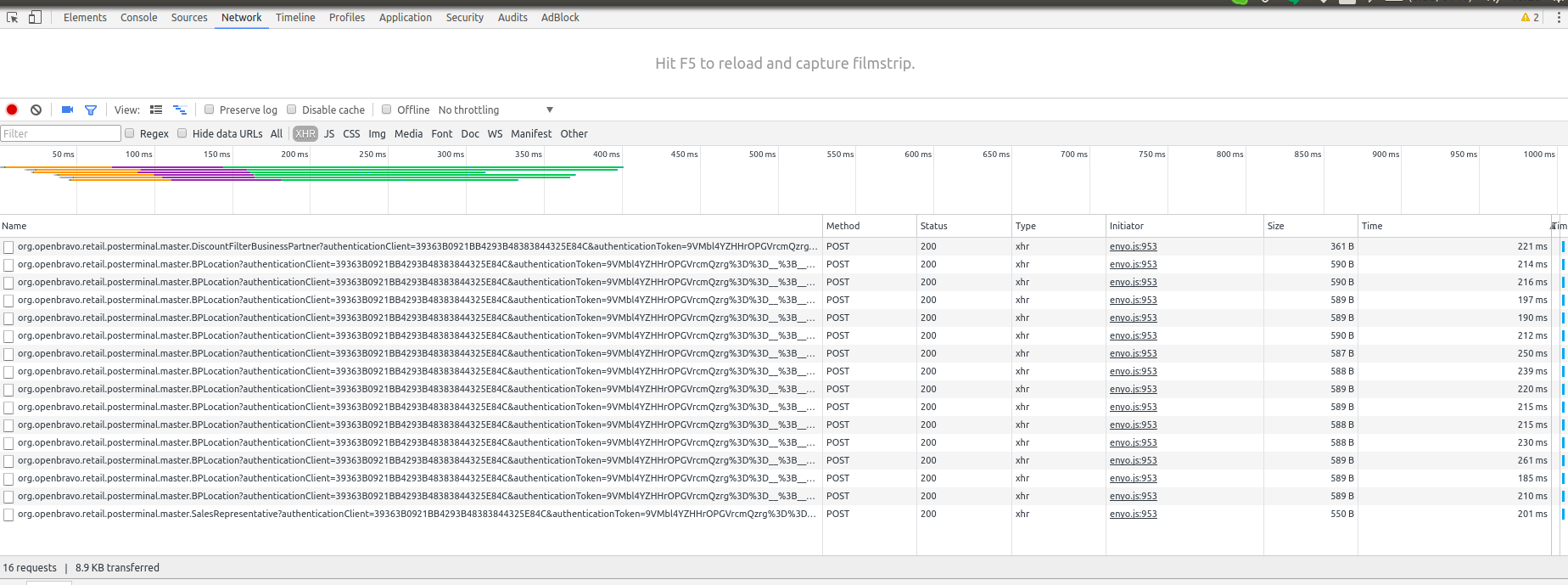Switch to the Console tab
The image size is (1568, 585).
138,17
